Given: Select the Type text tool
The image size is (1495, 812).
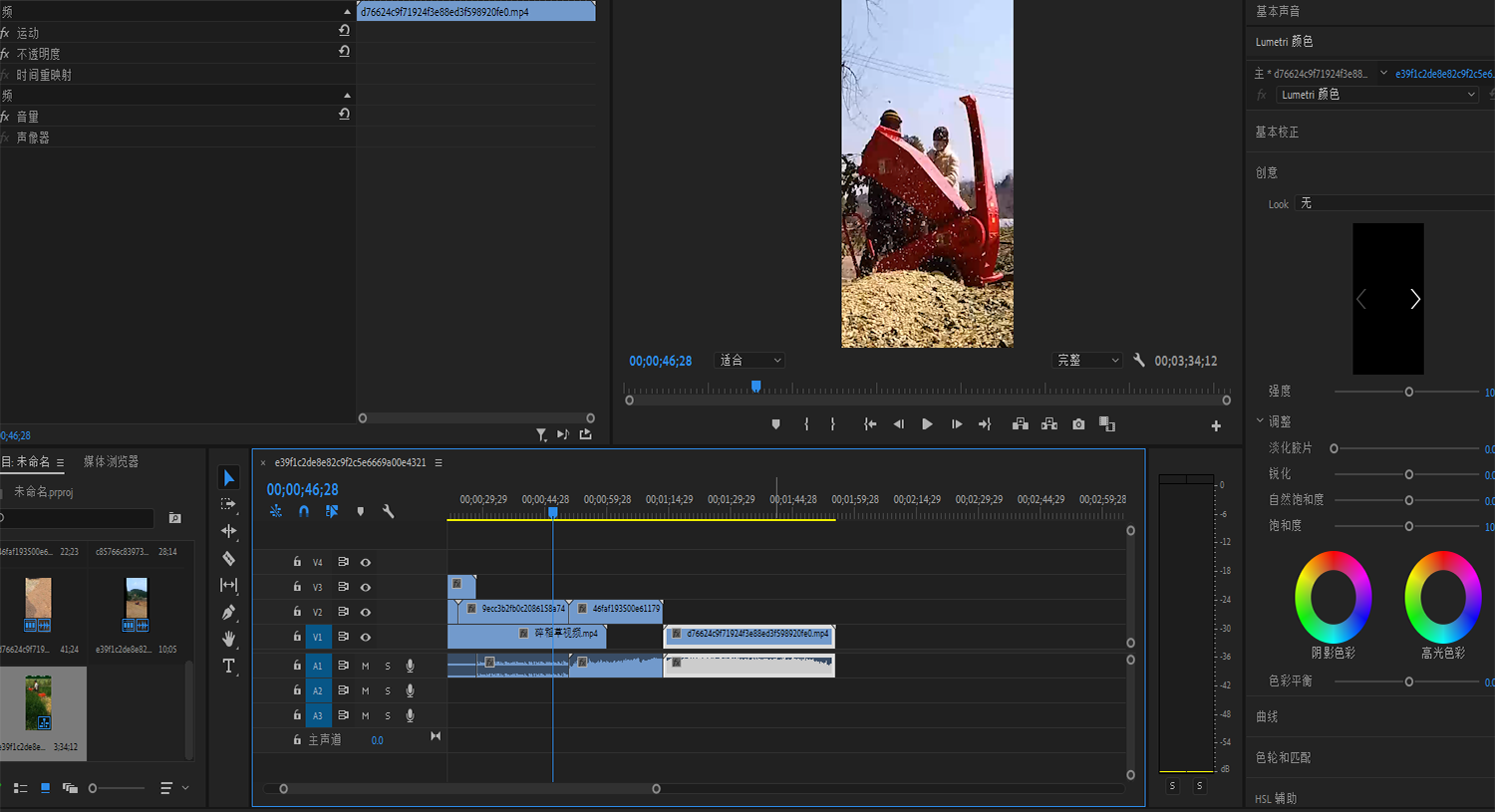Looking at the screenshot, I should (228, 666).
